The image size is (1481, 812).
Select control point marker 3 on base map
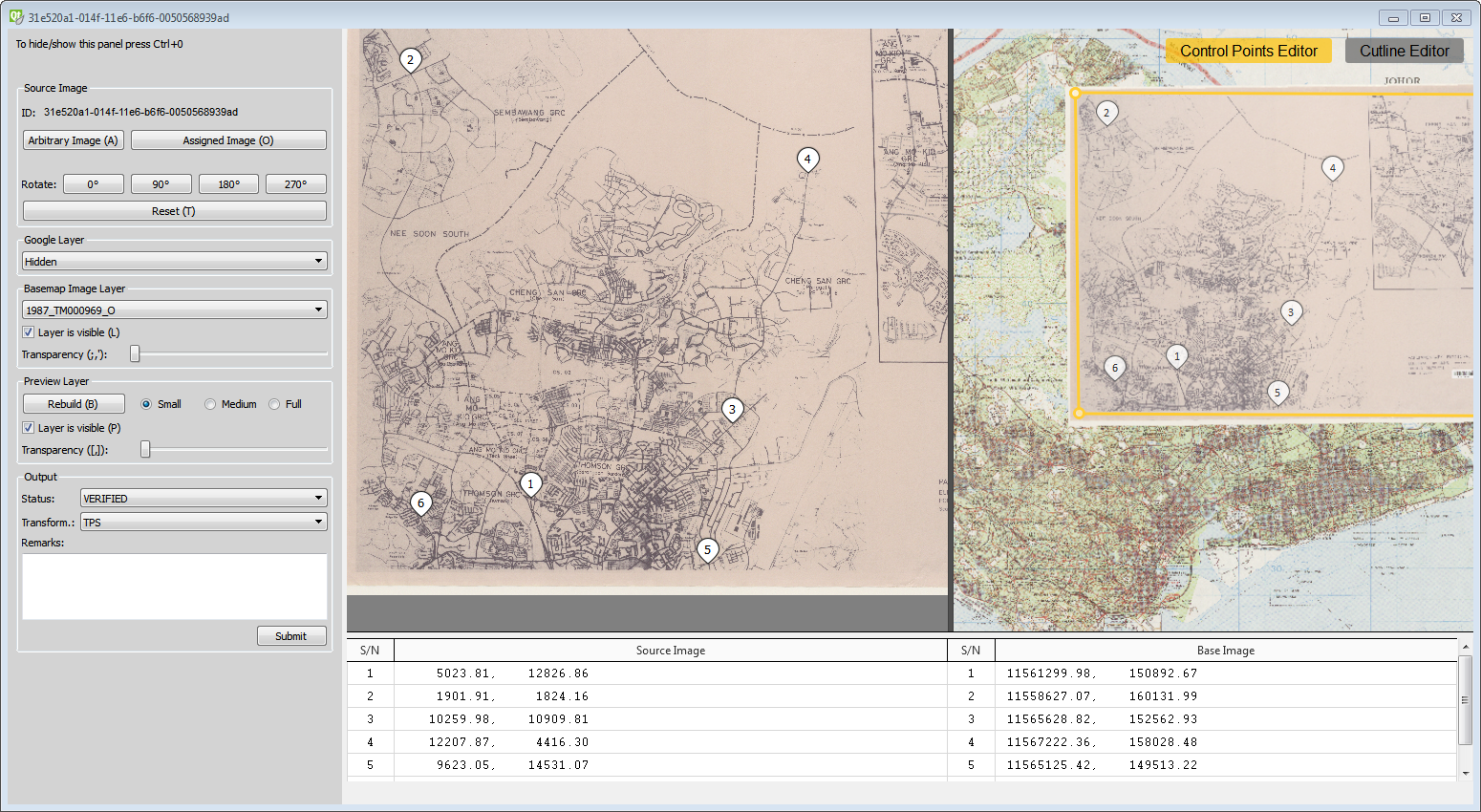(1291, 311)
